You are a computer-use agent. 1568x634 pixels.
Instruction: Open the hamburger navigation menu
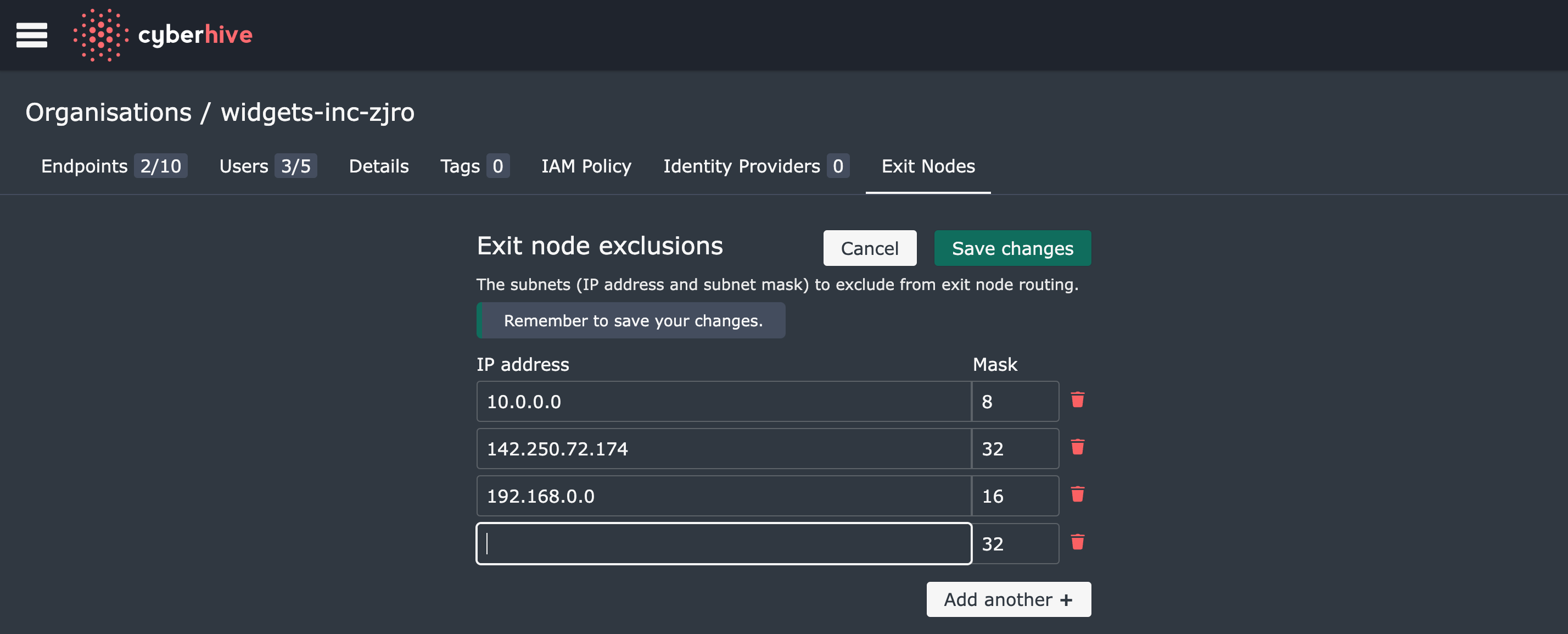tap(32, 35)
